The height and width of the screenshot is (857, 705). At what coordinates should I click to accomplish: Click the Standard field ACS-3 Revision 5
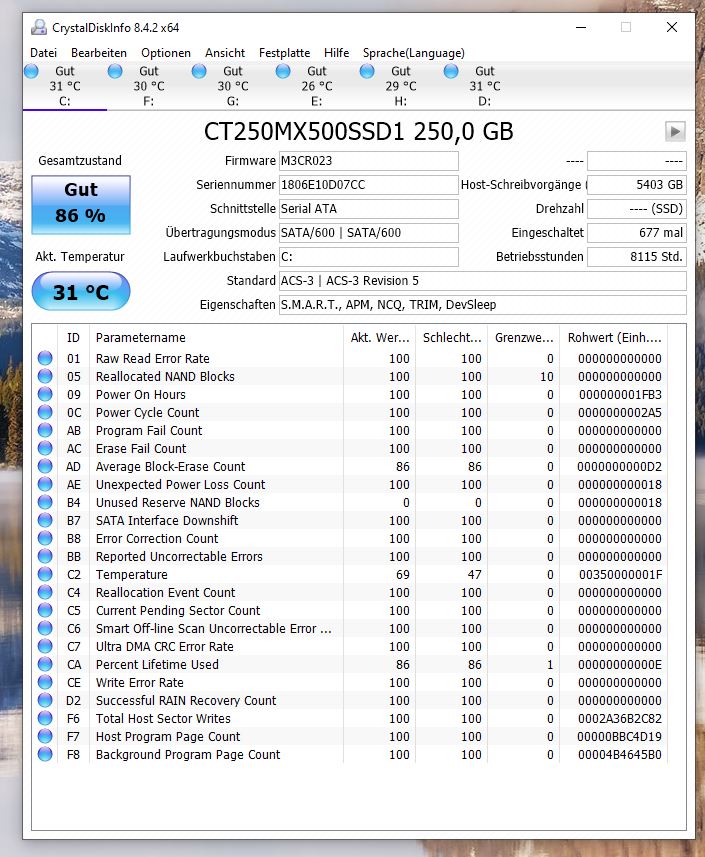[x=483, y=281]
